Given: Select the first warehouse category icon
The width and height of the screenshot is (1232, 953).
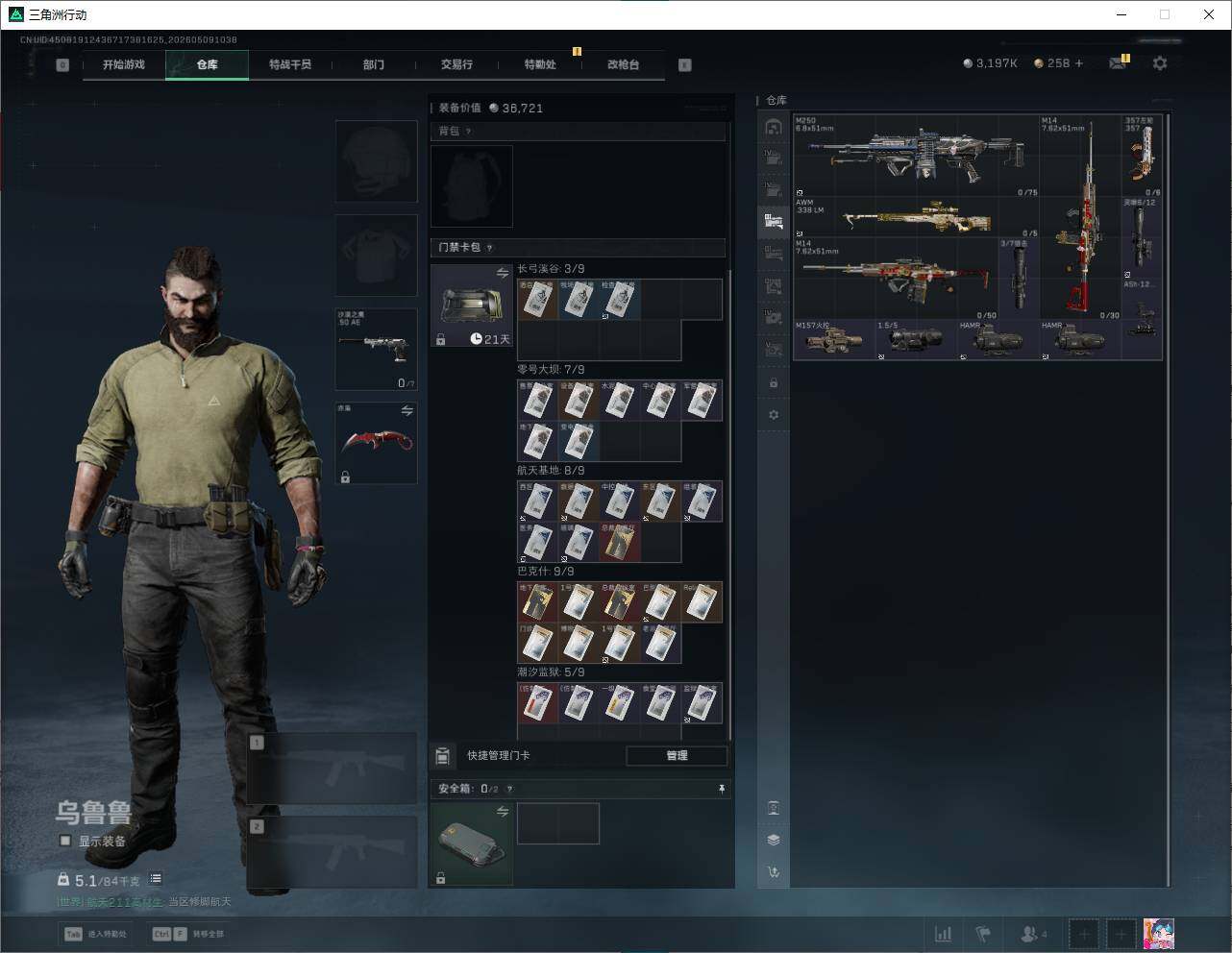Looking at the screenshot, I should [774, 127].
